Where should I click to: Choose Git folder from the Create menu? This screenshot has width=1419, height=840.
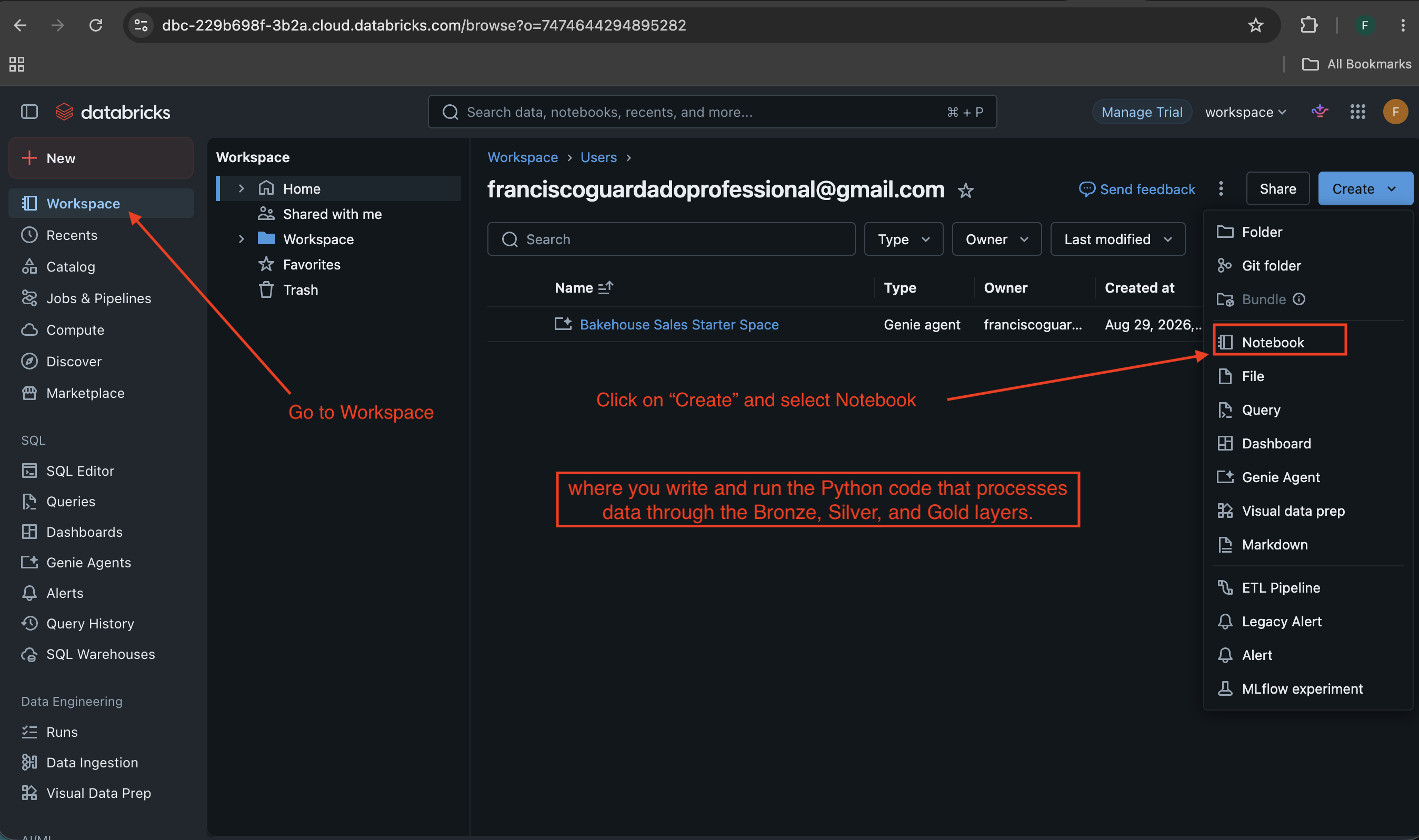click(x=1308, y=265)
